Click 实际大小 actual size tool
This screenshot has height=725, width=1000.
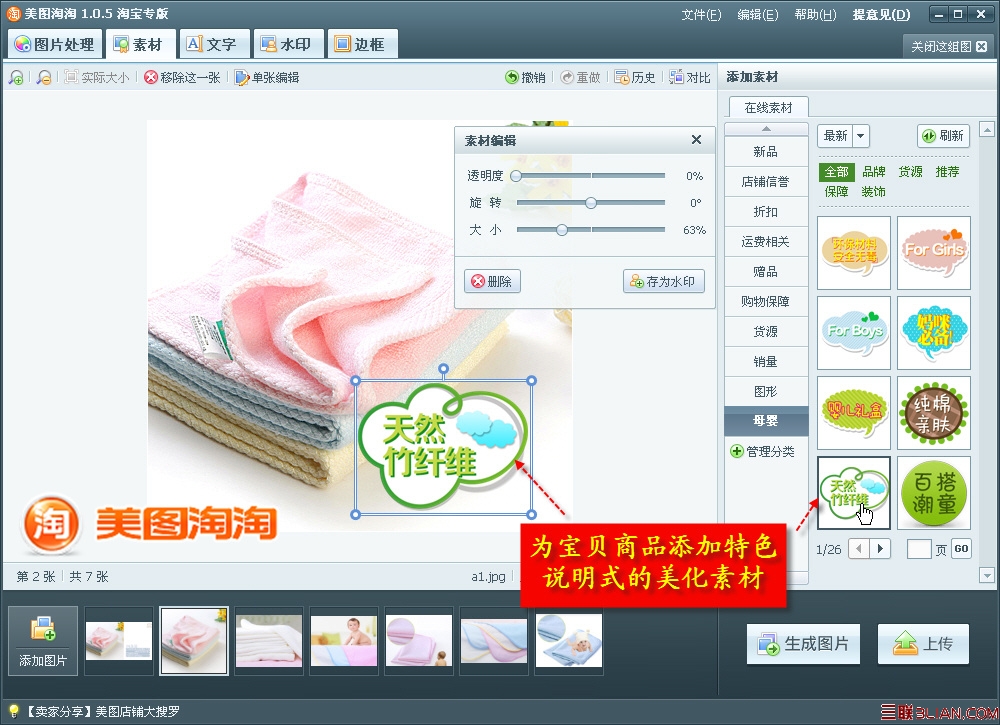click(97, 77)
